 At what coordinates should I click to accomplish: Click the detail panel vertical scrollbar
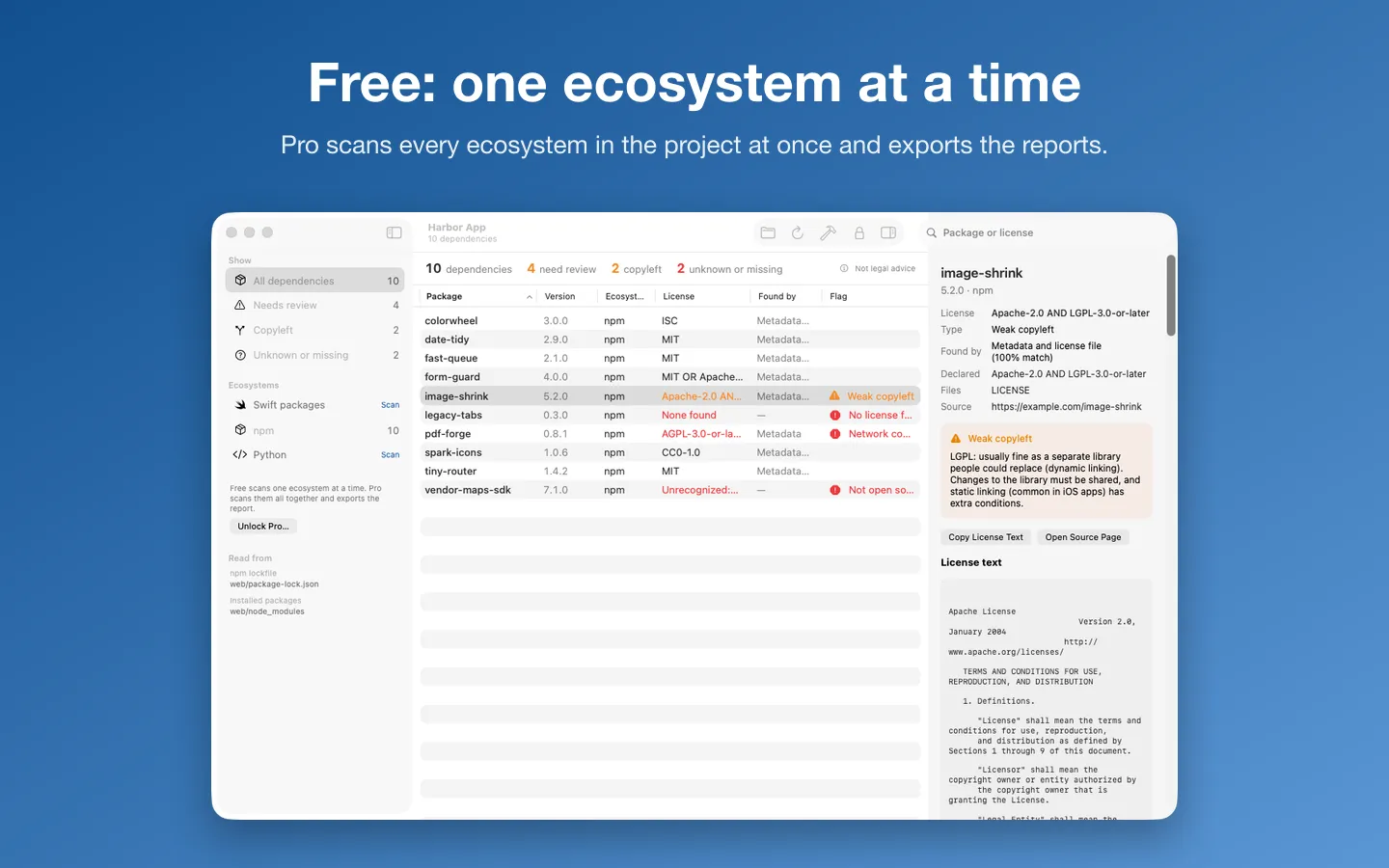tap(1171, 295)
